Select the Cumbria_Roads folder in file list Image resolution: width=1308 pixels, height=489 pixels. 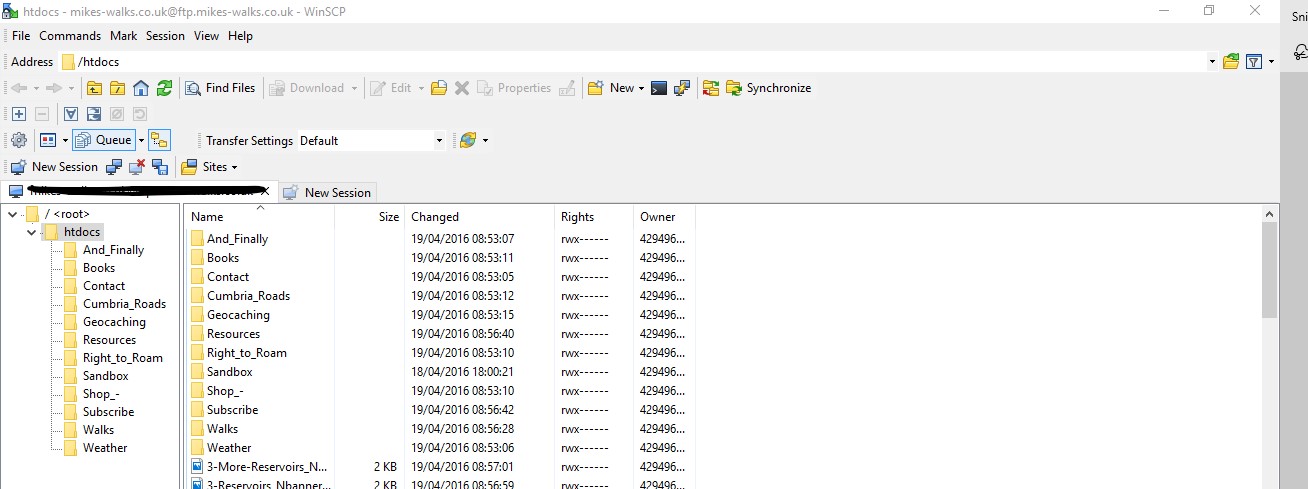[248, 296]
